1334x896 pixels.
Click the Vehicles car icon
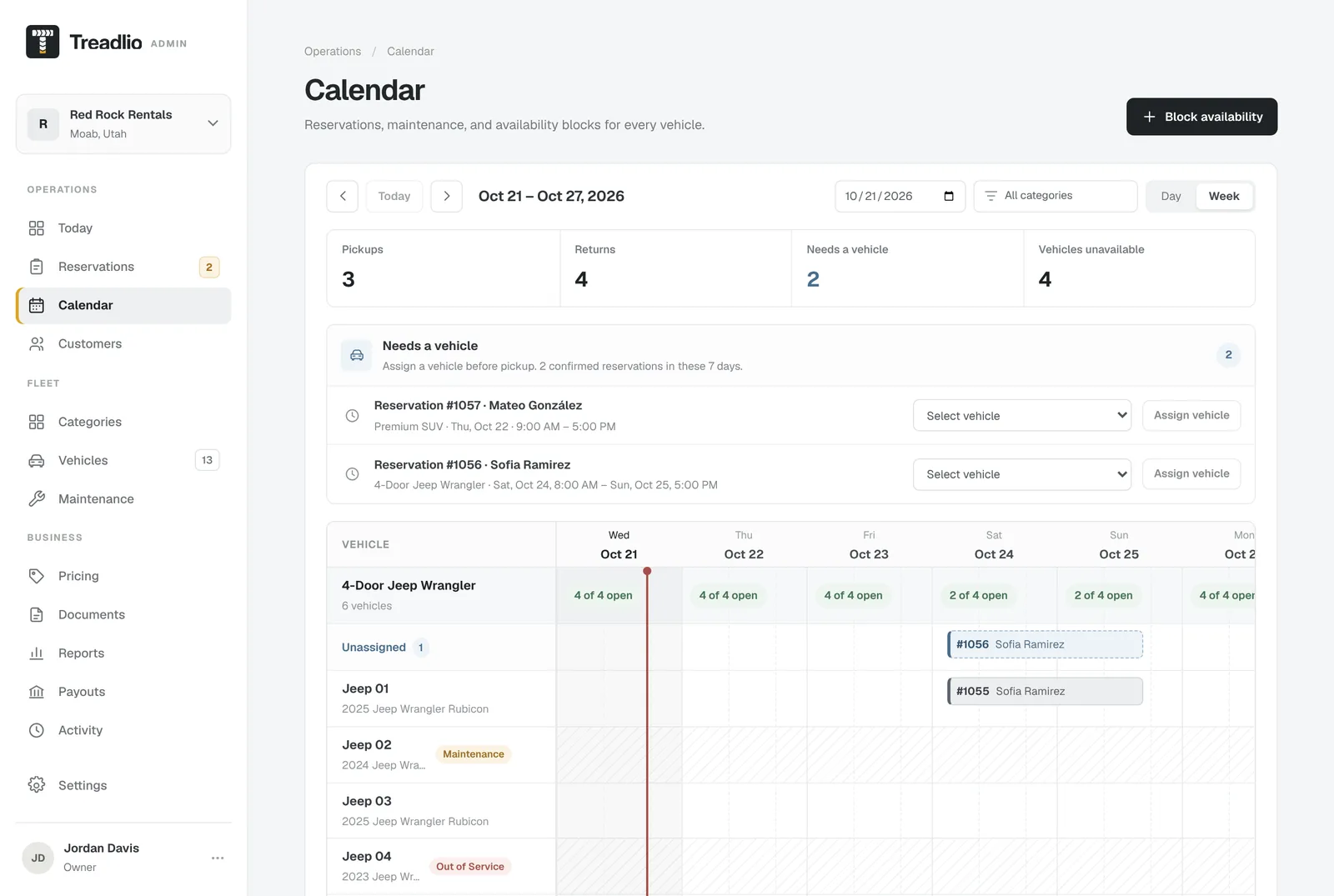[x=37, y=460]
